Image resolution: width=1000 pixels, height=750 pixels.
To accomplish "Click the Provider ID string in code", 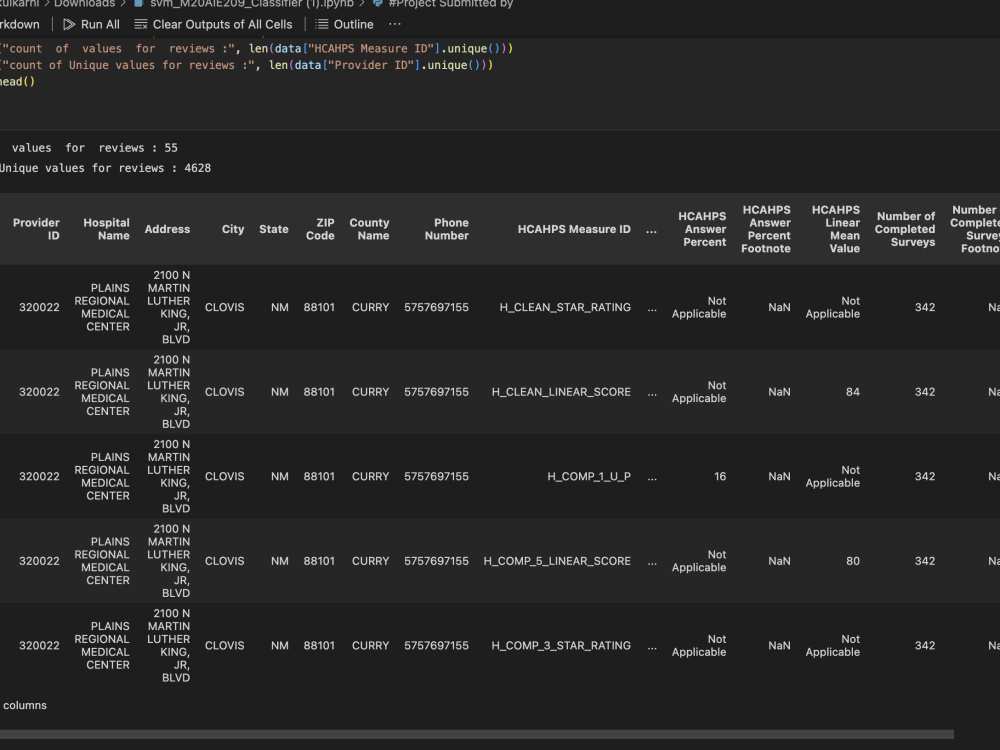I will point(372,65).
